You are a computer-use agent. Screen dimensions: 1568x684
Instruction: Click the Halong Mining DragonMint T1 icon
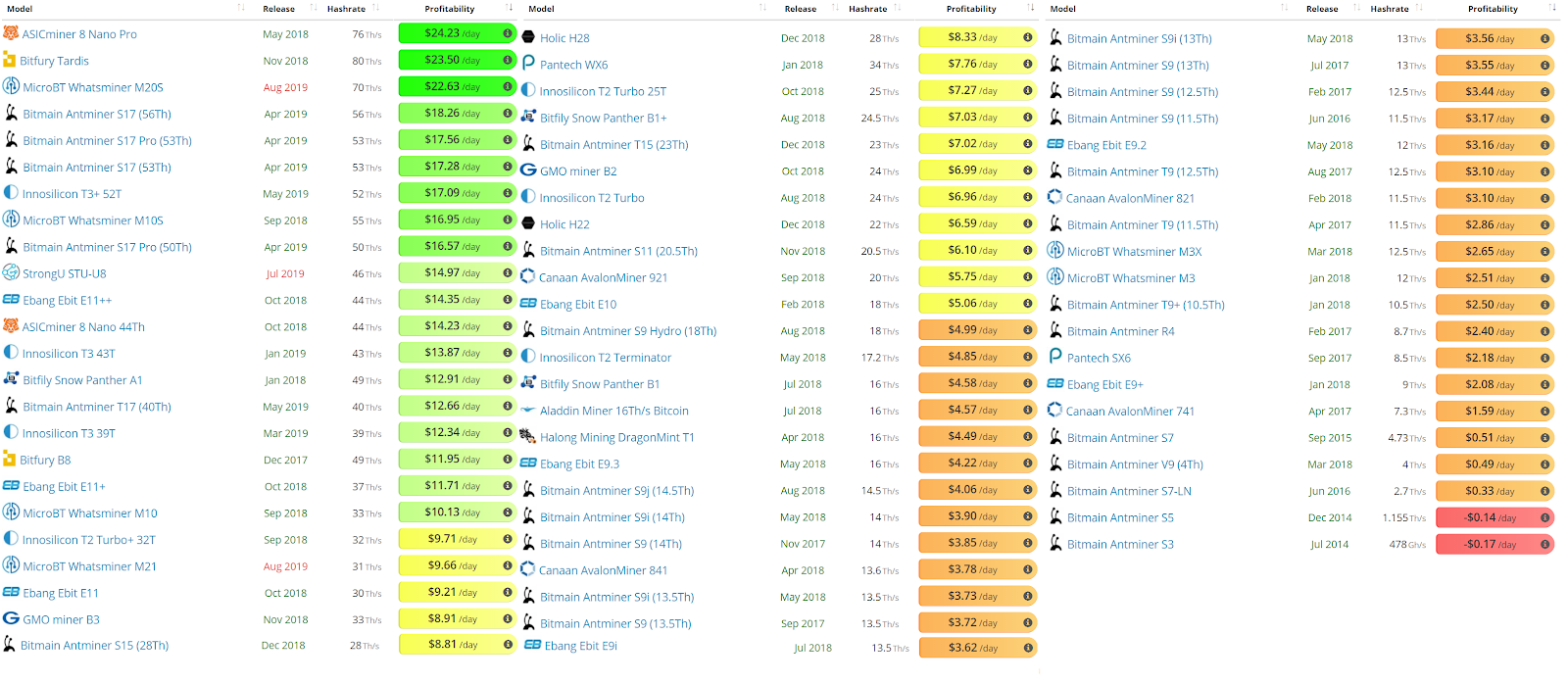pos(527,436)
